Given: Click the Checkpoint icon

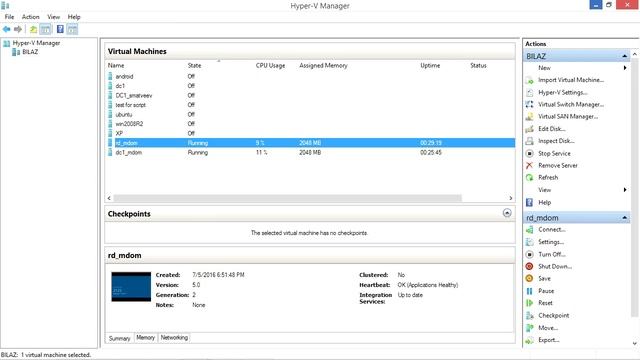Looking at the screenshot, I should pos(529,316).
